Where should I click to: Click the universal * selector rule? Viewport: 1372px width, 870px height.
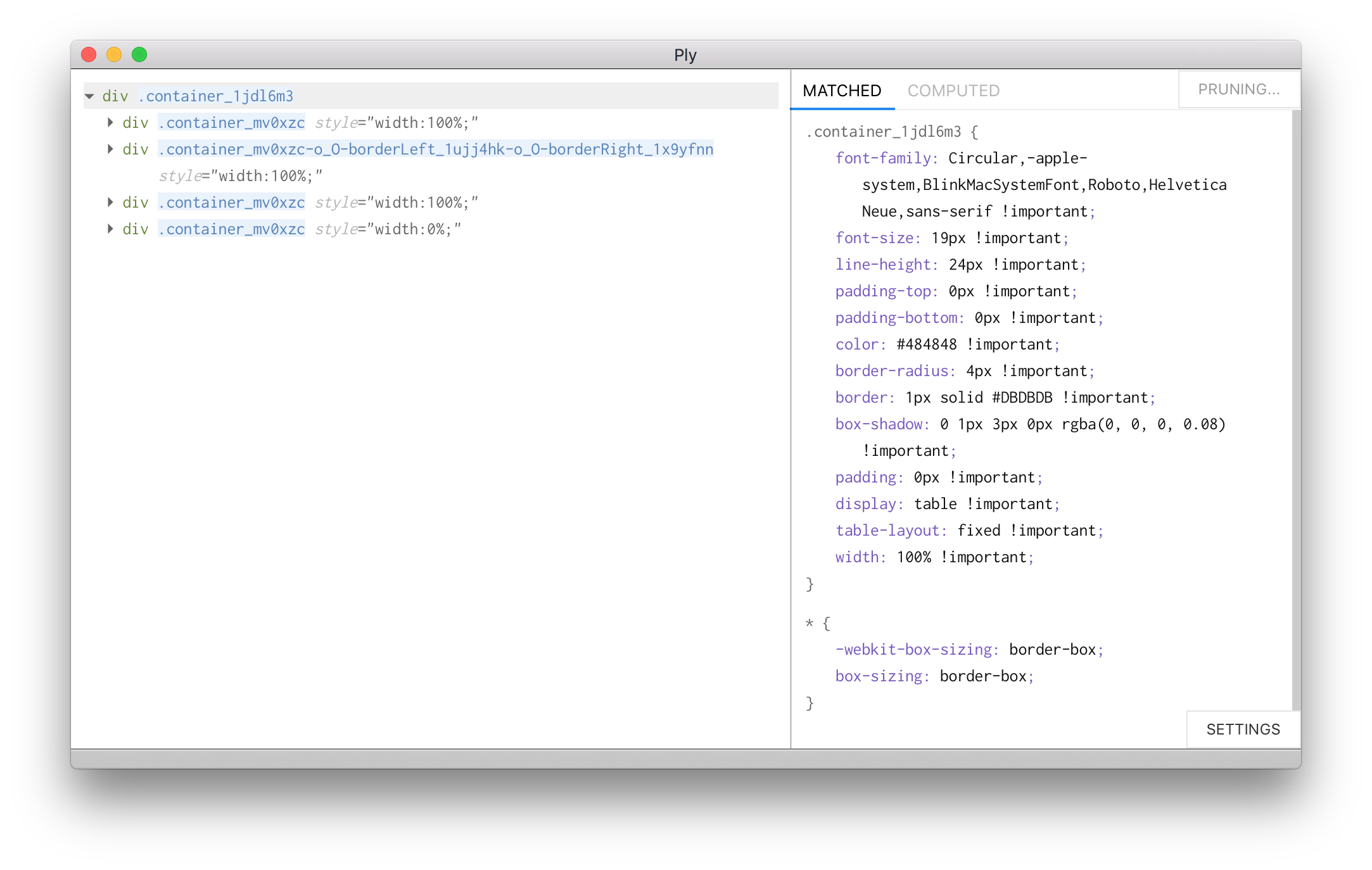pyautogui.click(x=810, y=624)
